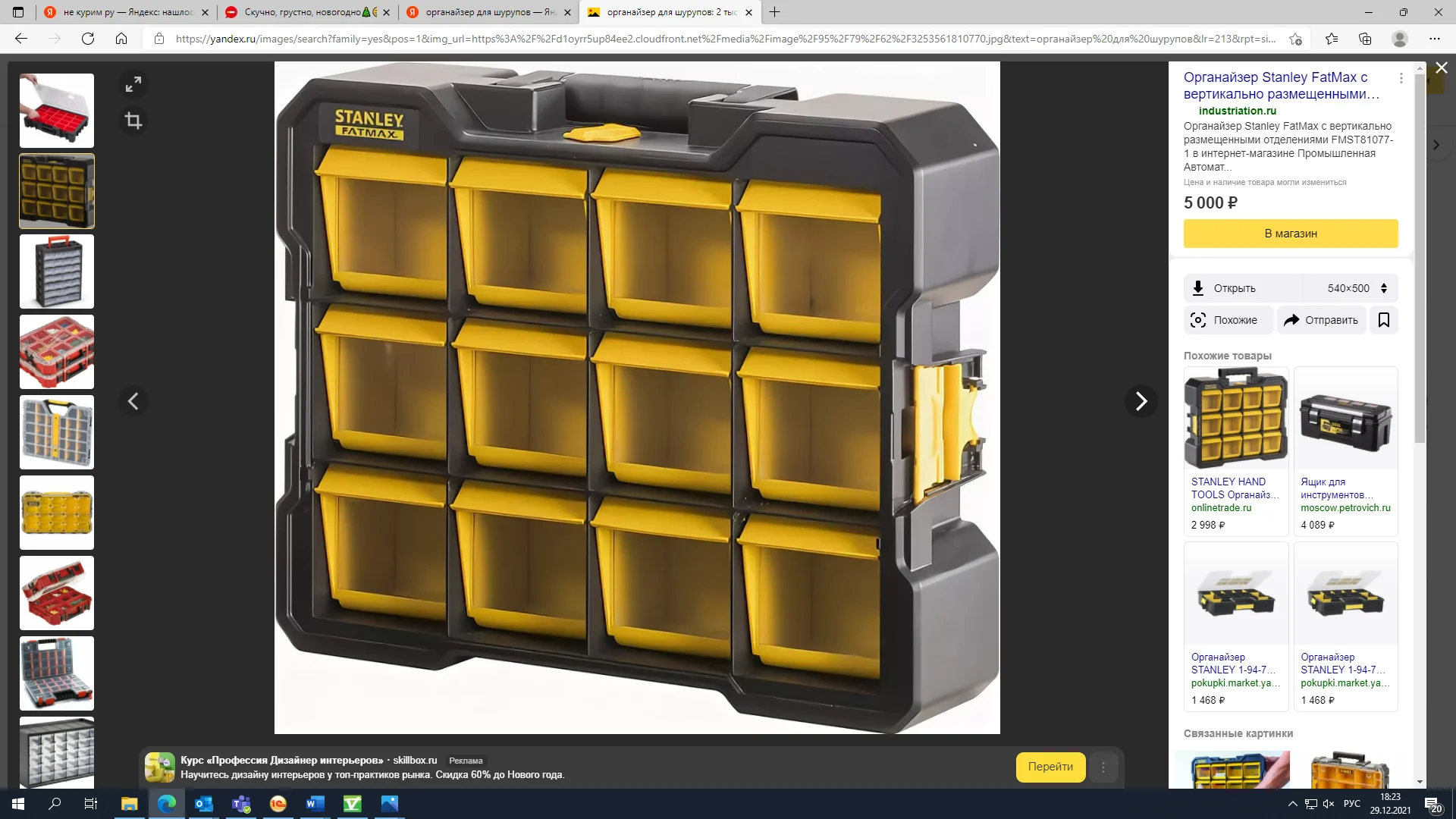
Task: Go to previous image arrow
Action: [133, 401]
